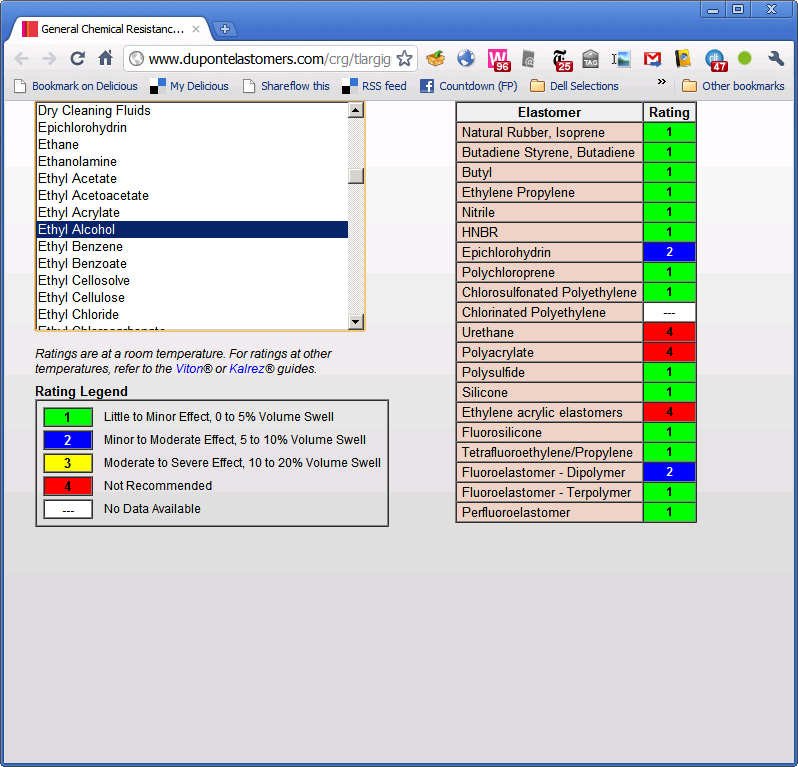Select Dry Cleaning Fluids in the list
This screenshot has width=798, height=767.
pyautogui.click(x=192, y=110)
